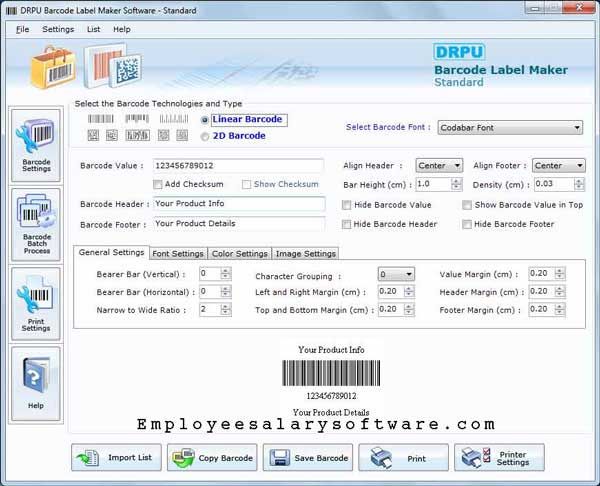This screenshot has width=600, height=486.
Task: Toggle the Show Checksum checkbox
Action: click(x=246, y=184)
